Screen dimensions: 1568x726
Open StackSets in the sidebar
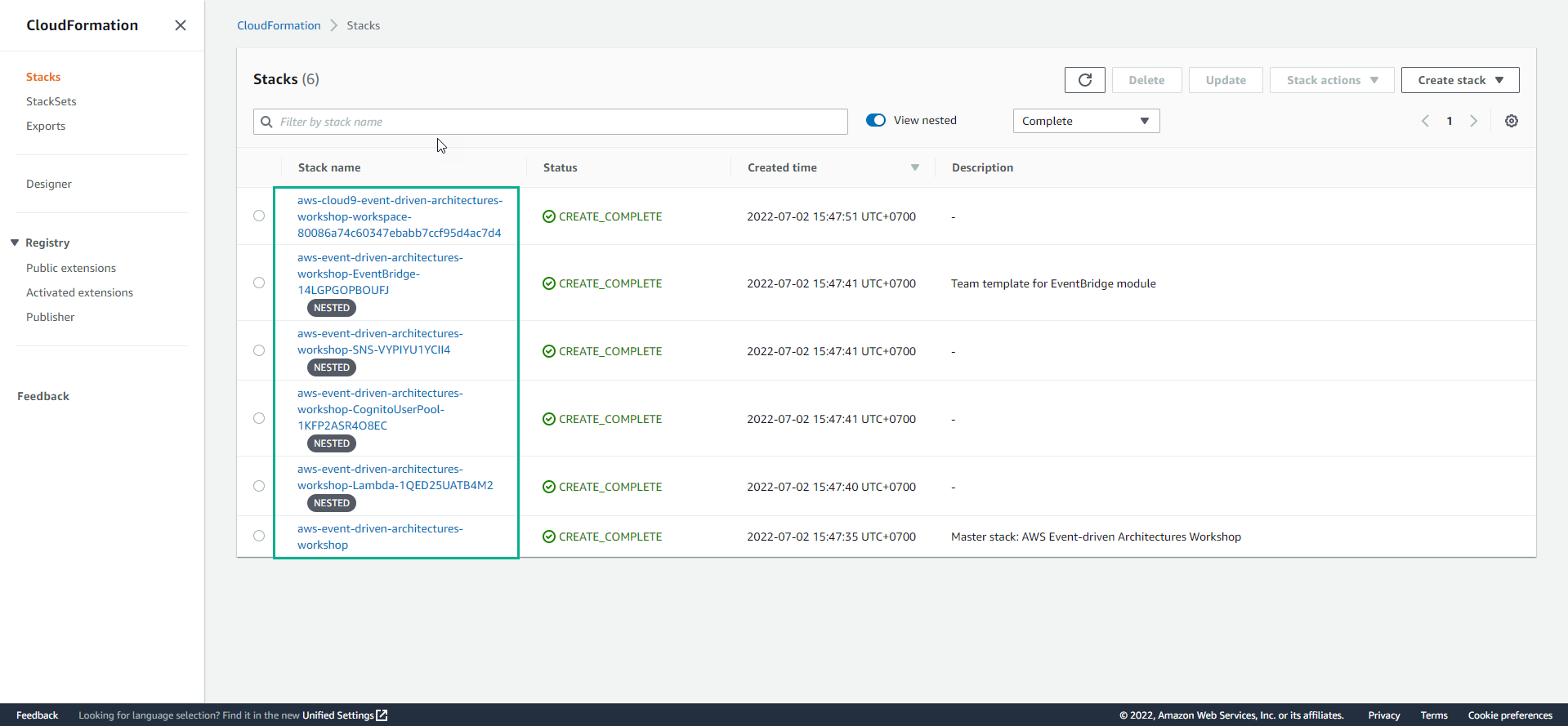pyautogui.click(x=51, y=101)
